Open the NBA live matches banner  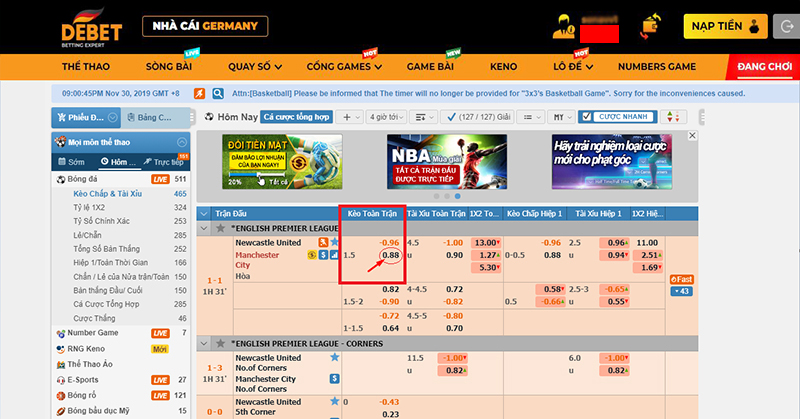click(447, 162)
